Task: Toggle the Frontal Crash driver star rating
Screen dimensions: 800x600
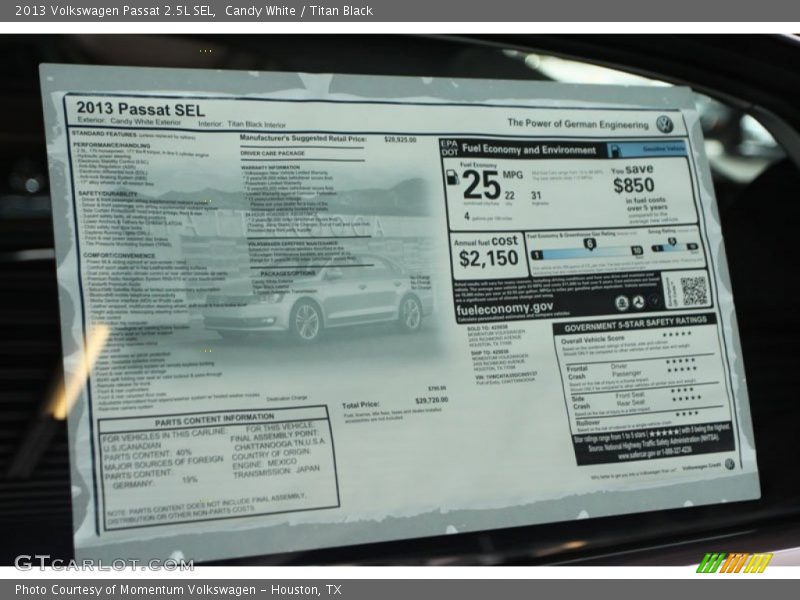Action: 681,363
